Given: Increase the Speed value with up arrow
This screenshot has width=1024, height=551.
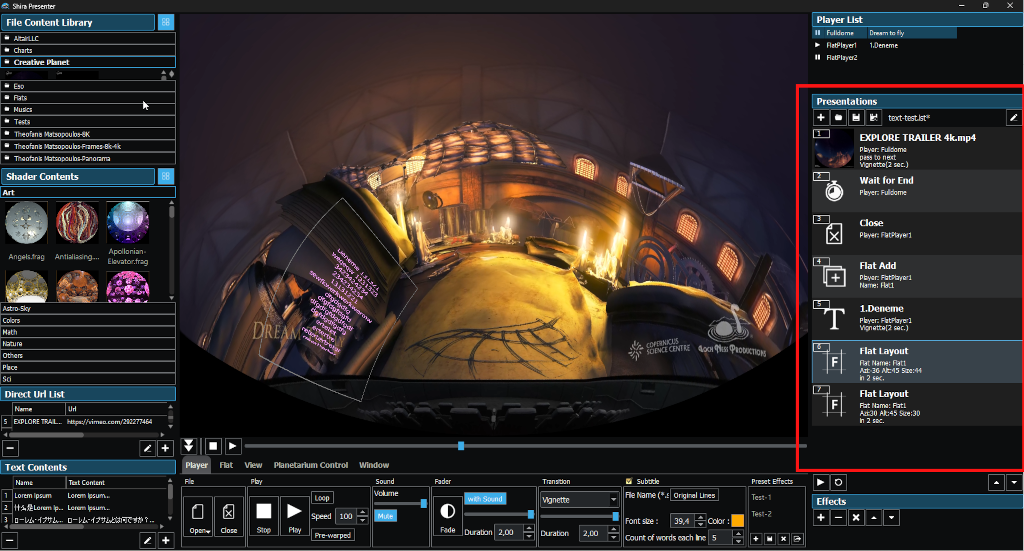Looking at the screenshot, I should coord(362,512).
